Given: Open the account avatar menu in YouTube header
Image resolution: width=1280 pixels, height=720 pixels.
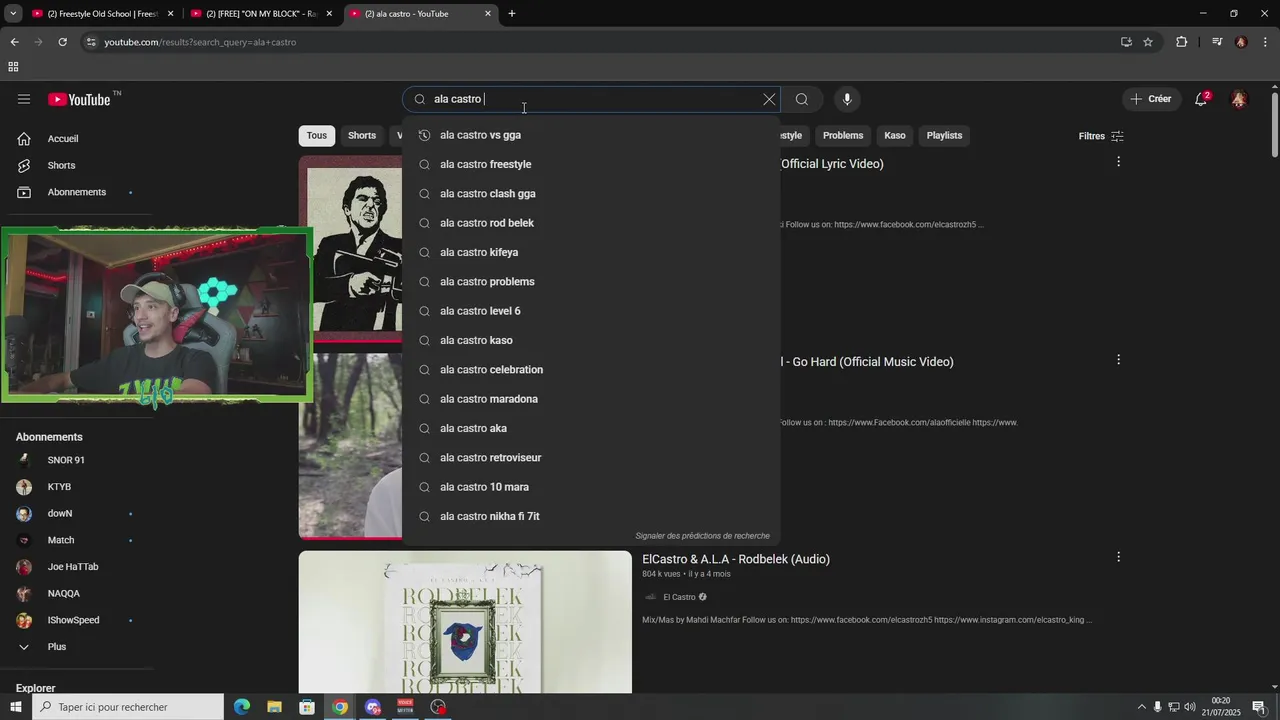Looking at the screenshot, I should pyautogui.click(x=1239, y=99).
